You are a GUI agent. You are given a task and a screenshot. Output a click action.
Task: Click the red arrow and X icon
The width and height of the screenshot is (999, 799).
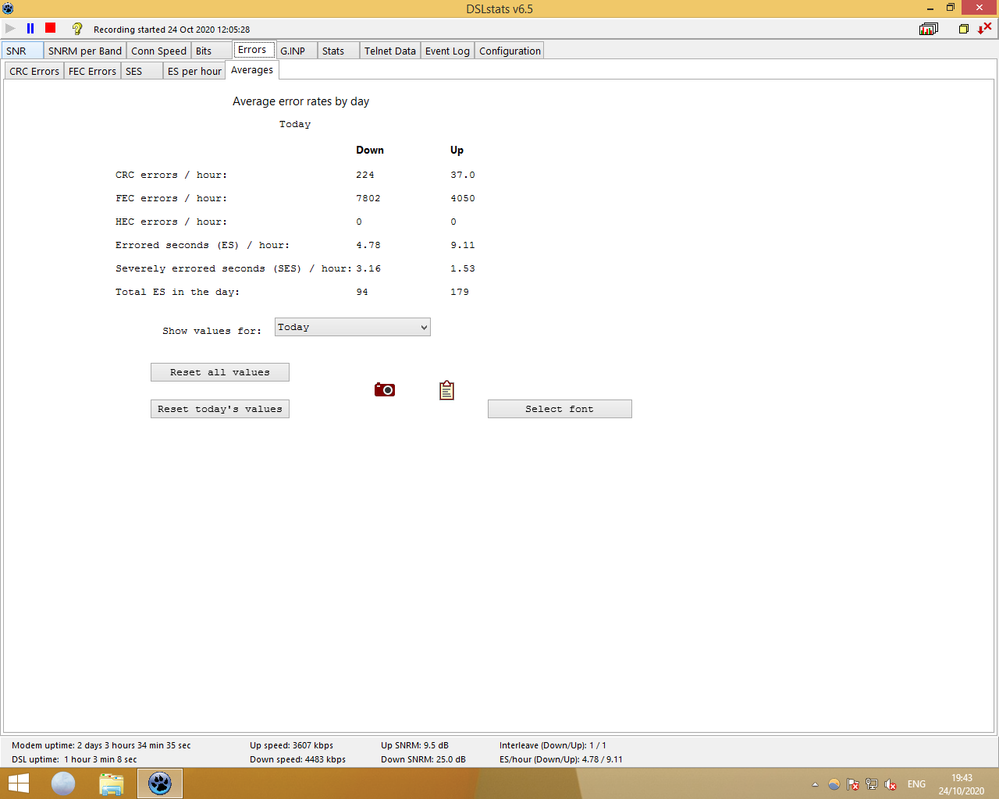coord(984,29)
